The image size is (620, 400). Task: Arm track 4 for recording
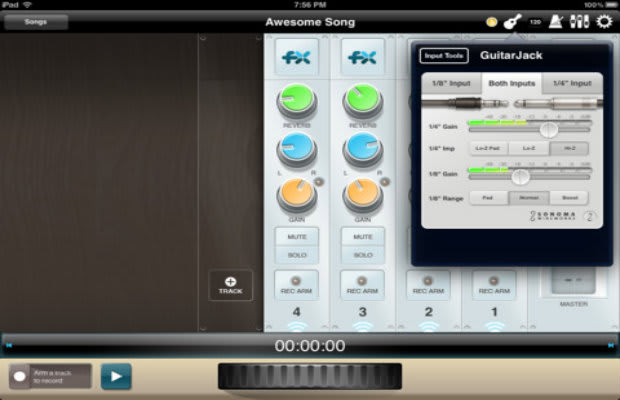(297, 285)
